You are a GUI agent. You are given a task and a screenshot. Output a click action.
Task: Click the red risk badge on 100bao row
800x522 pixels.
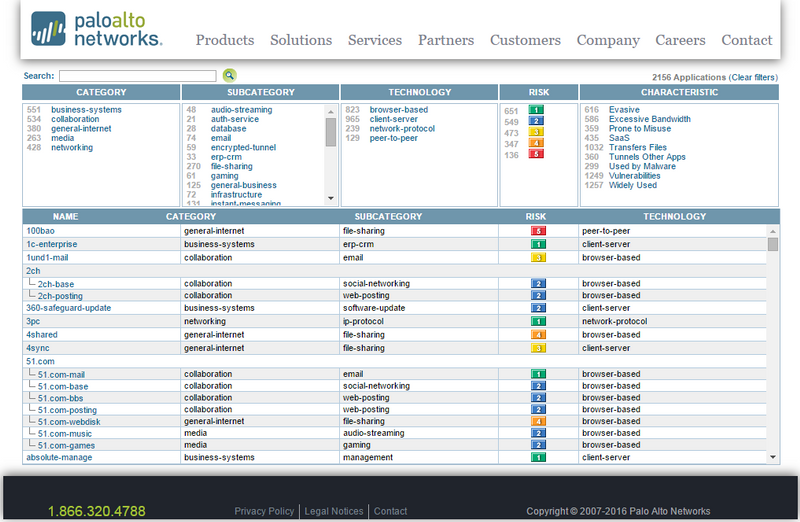pyautogui.click(x=538, y=231)
